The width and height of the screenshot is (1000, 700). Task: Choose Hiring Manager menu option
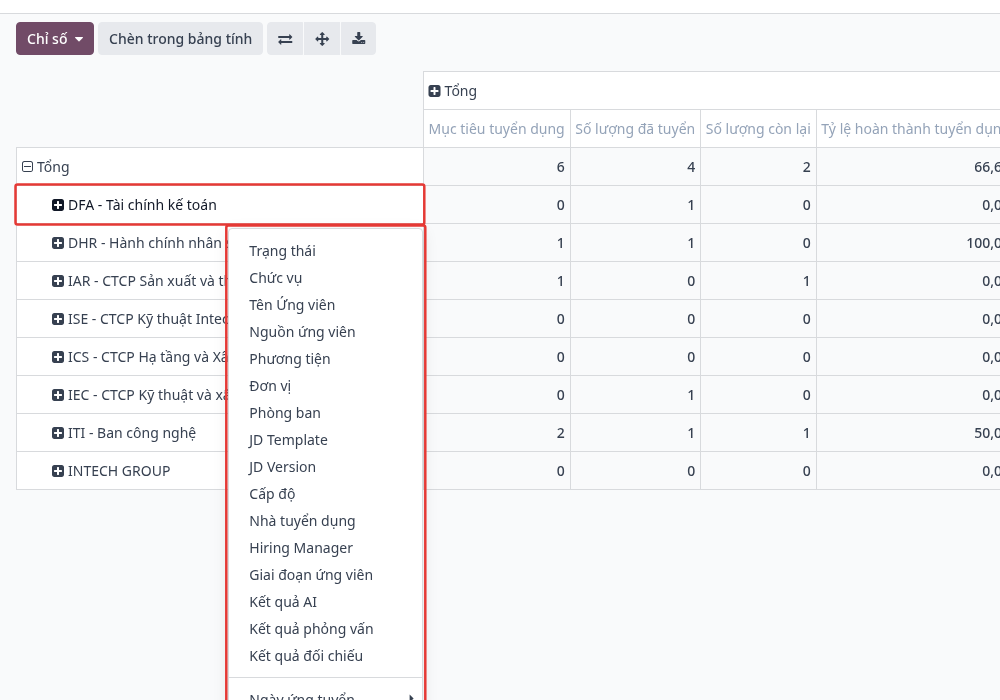325,548
